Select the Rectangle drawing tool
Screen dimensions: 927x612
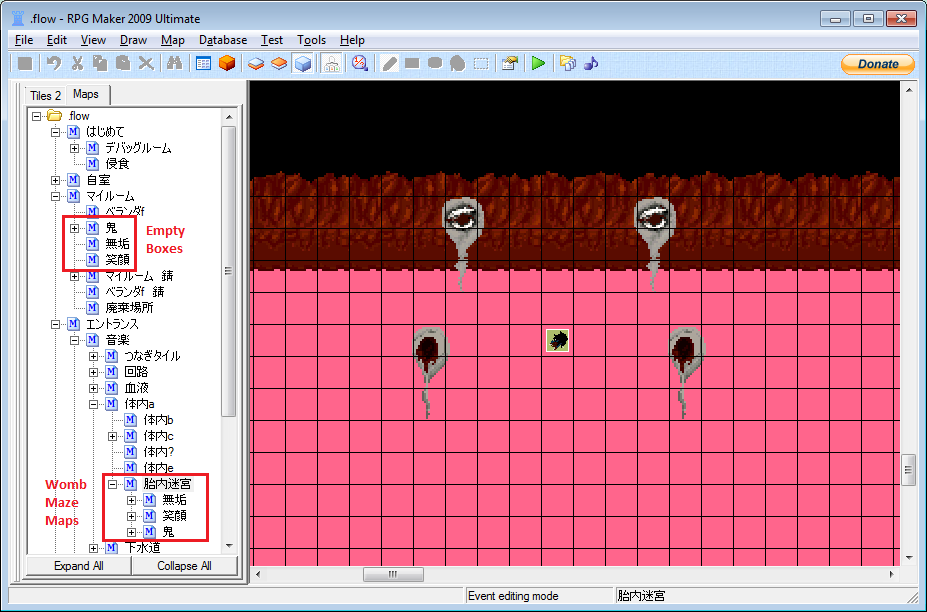point(412,63)
